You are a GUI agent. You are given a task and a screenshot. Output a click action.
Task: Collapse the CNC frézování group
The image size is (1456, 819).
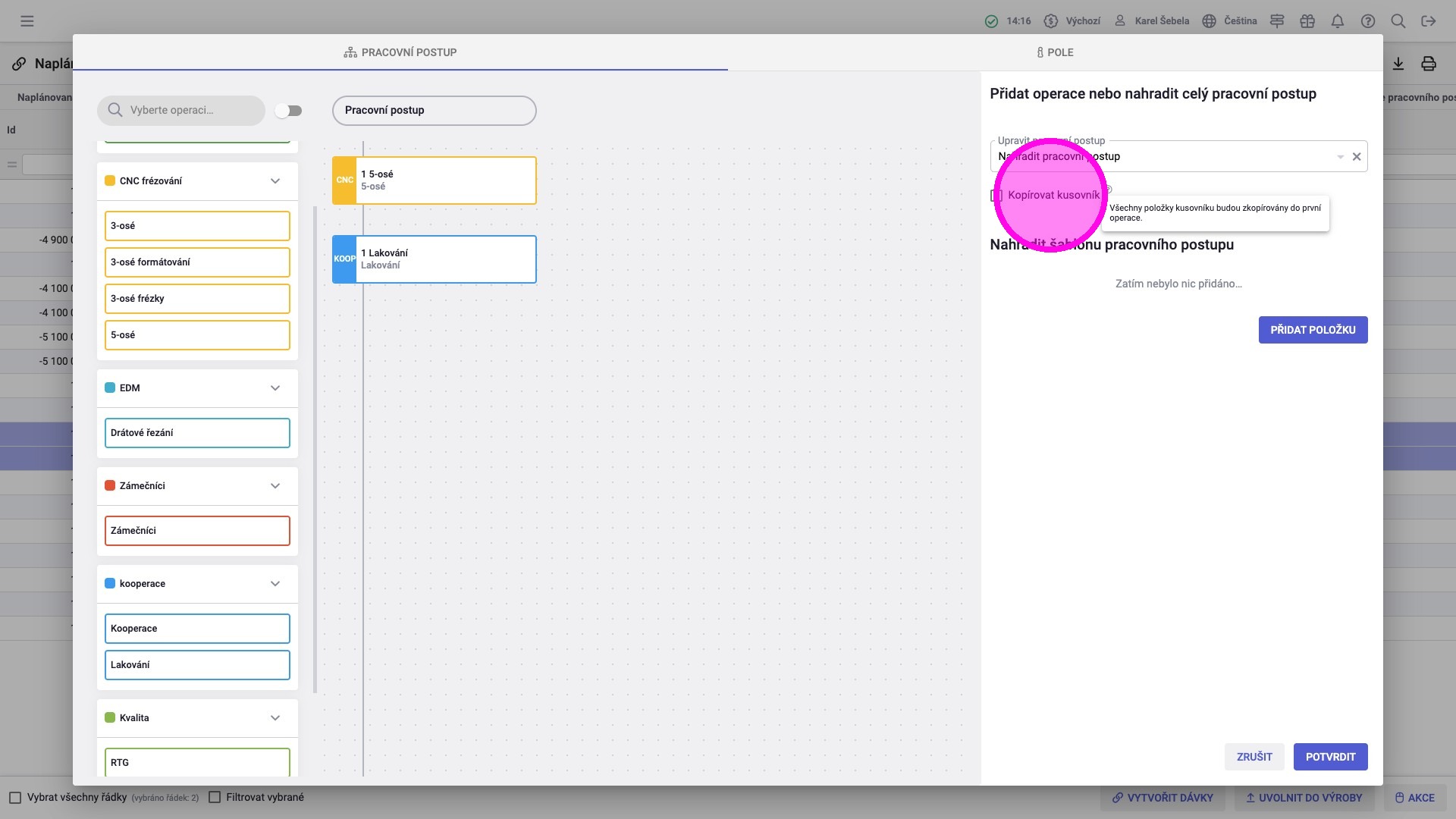(275, 181)
